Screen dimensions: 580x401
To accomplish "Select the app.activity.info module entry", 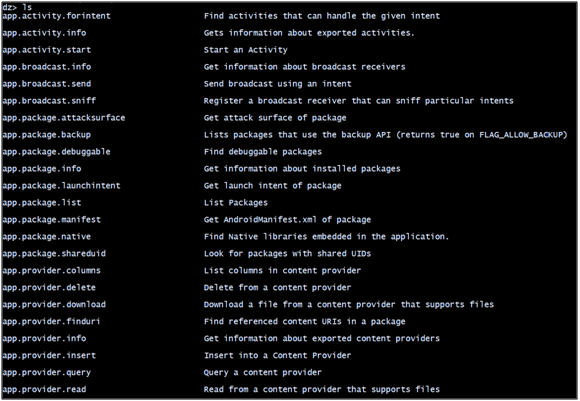I will click(44, 33).
